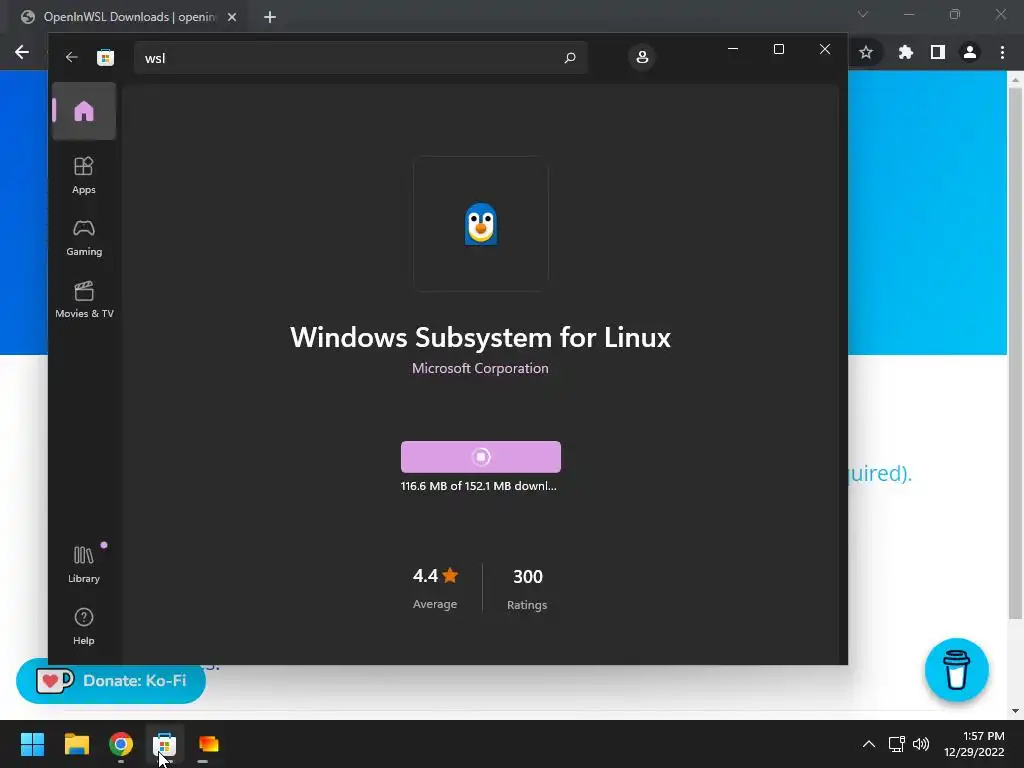Select the OpenInWSL Downloads Chrome tab
Image resolution: width=1024 pixels, height=768 pixels.
tap(129, 17)
